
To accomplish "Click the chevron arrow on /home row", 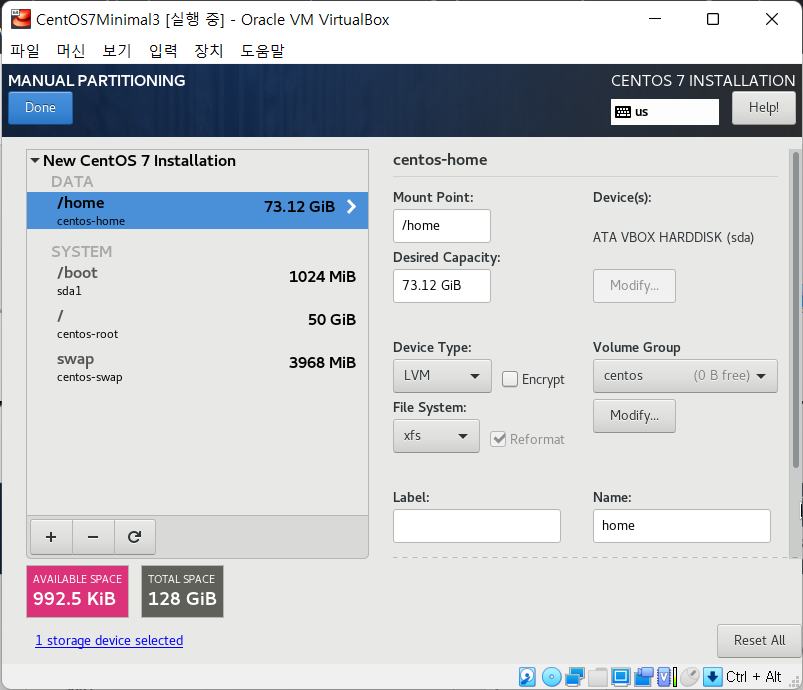I will [x=351, y=206].
